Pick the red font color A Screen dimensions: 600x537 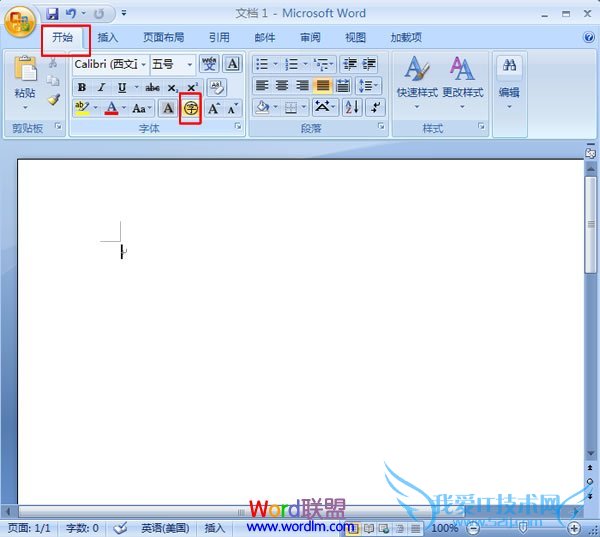111,108
